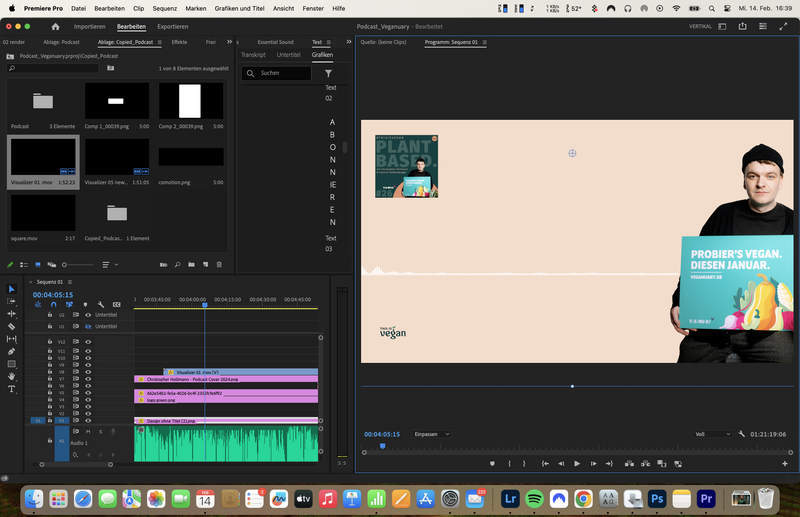Viewport: 800px width, 517px height.
Task: Toggle linked selection in timeline
Action: point(69,305)
